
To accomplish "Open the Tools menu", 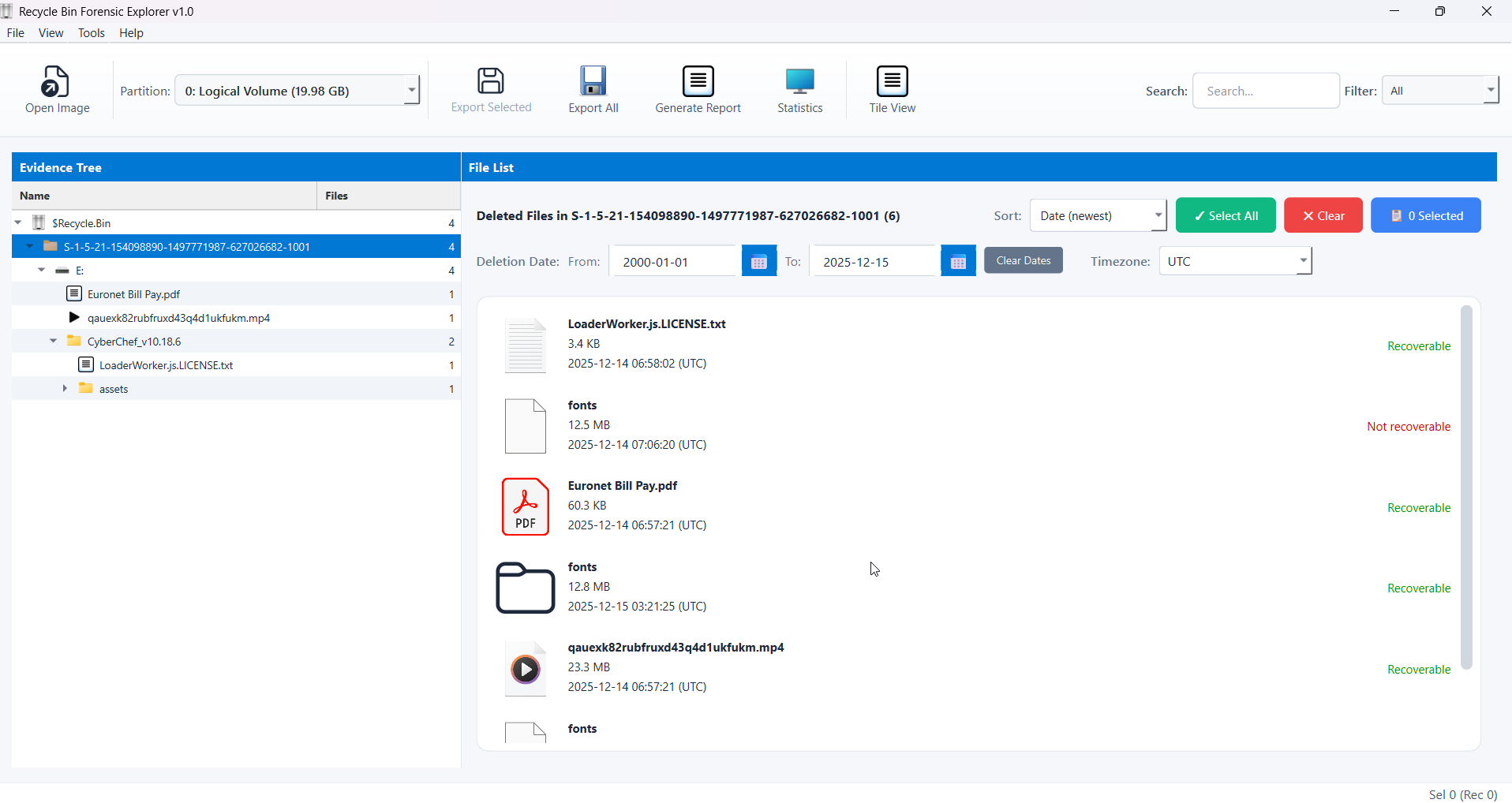I will (x=91, y=33).
